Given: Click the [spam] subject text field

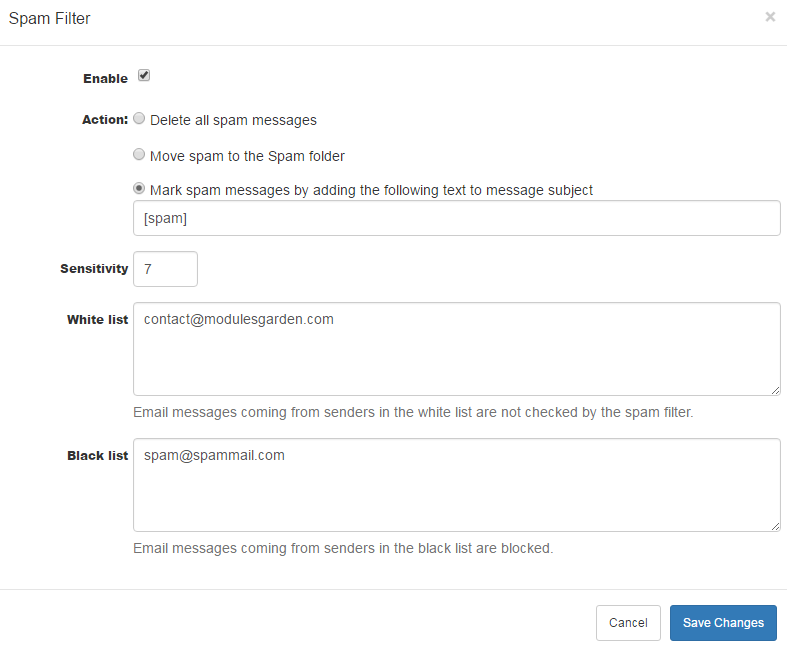Looking at the screenshot, I should 457,218.
